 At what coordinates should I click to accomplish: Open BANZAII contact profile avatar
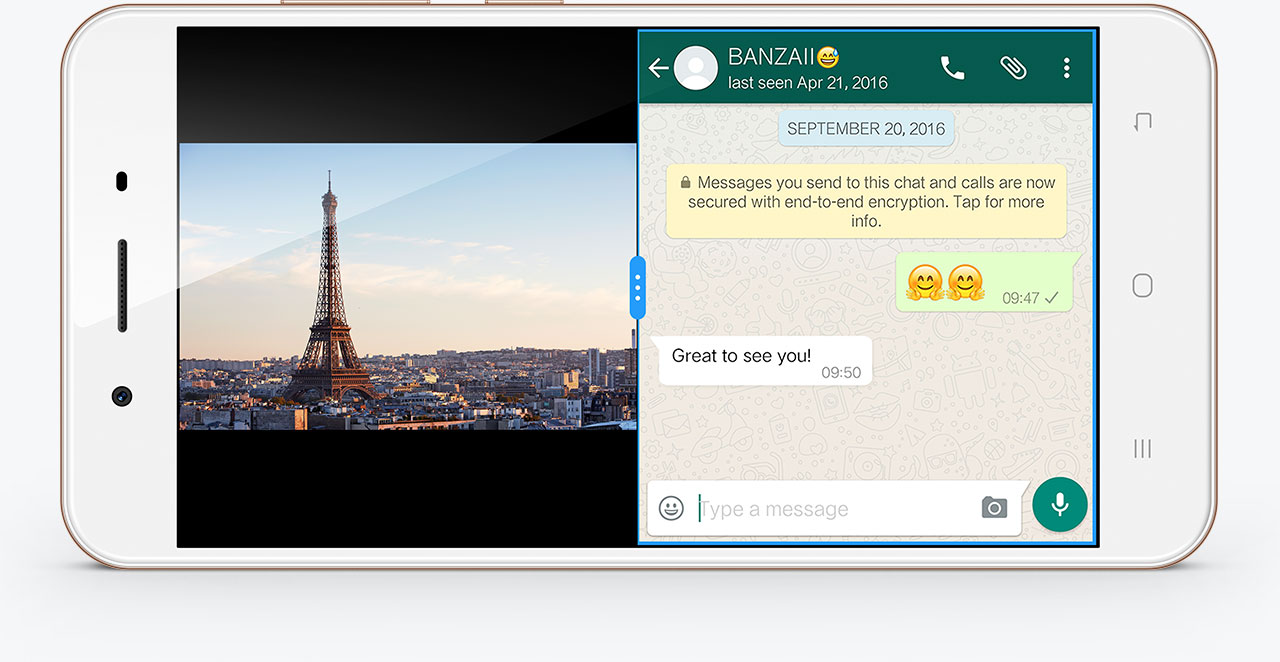696,68
